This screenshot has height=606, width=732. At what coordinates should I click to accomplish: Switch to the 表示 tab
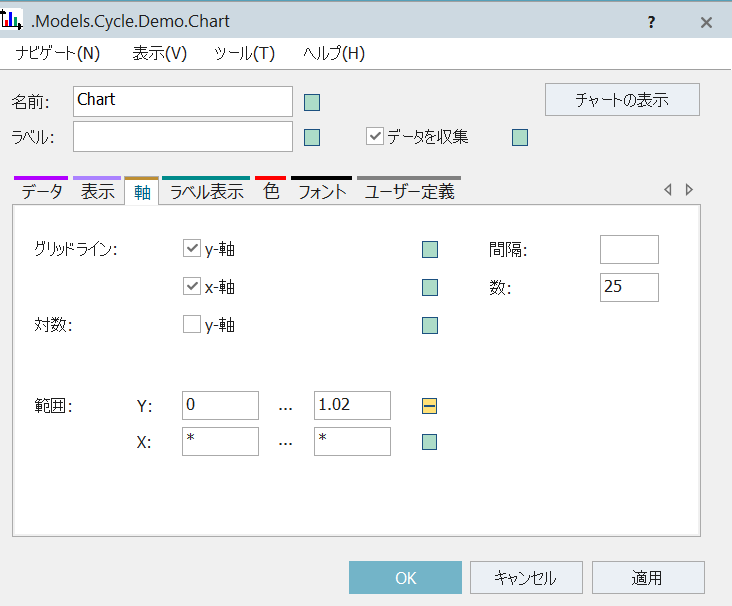pyautogui.click(x=98, y=191)
